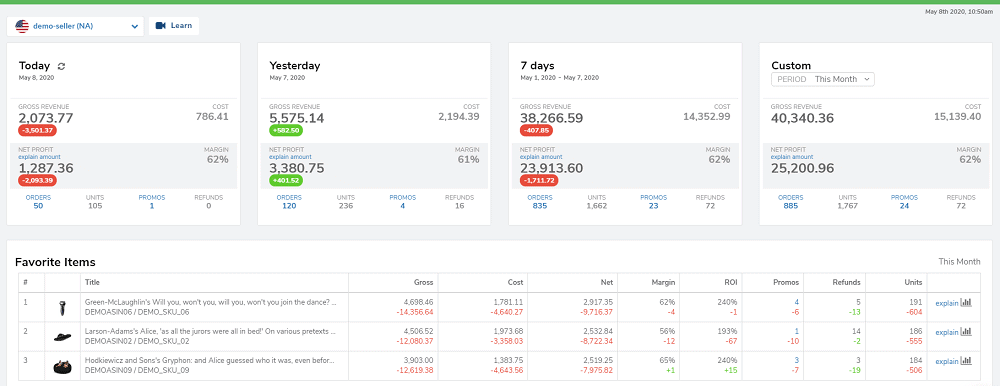
Task: Click Custom net profit 25,200.96
Action: tap(802, 168)
